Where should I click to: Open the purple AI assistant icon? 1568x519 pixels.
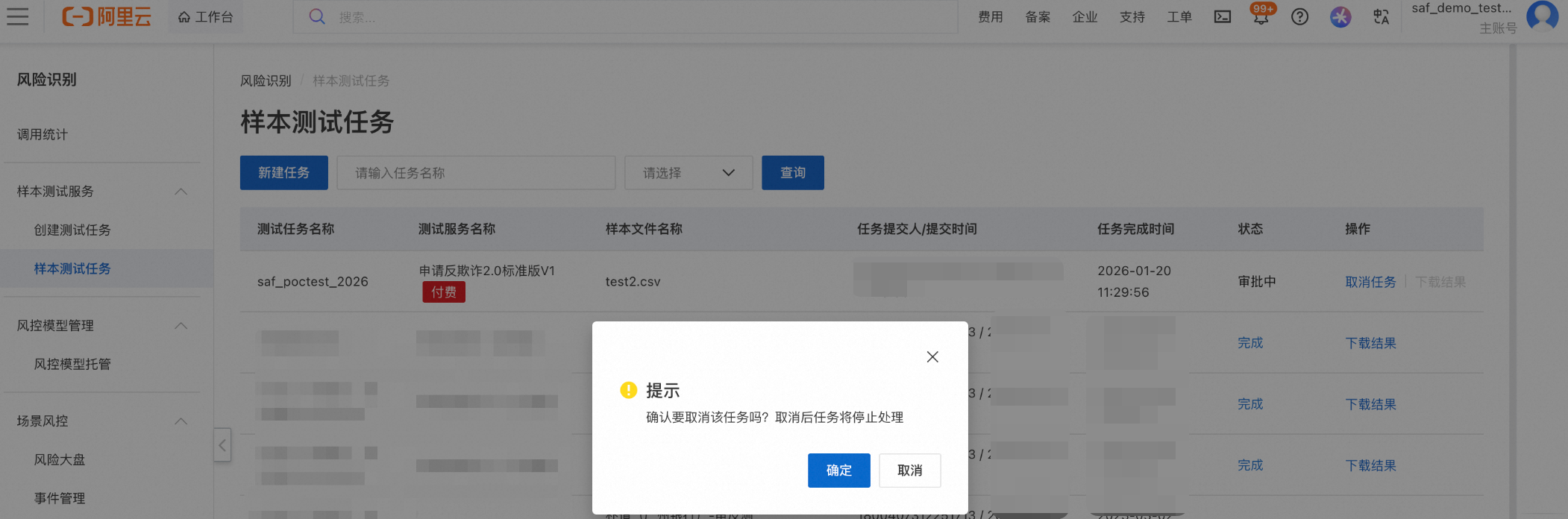pos(1340,16)
